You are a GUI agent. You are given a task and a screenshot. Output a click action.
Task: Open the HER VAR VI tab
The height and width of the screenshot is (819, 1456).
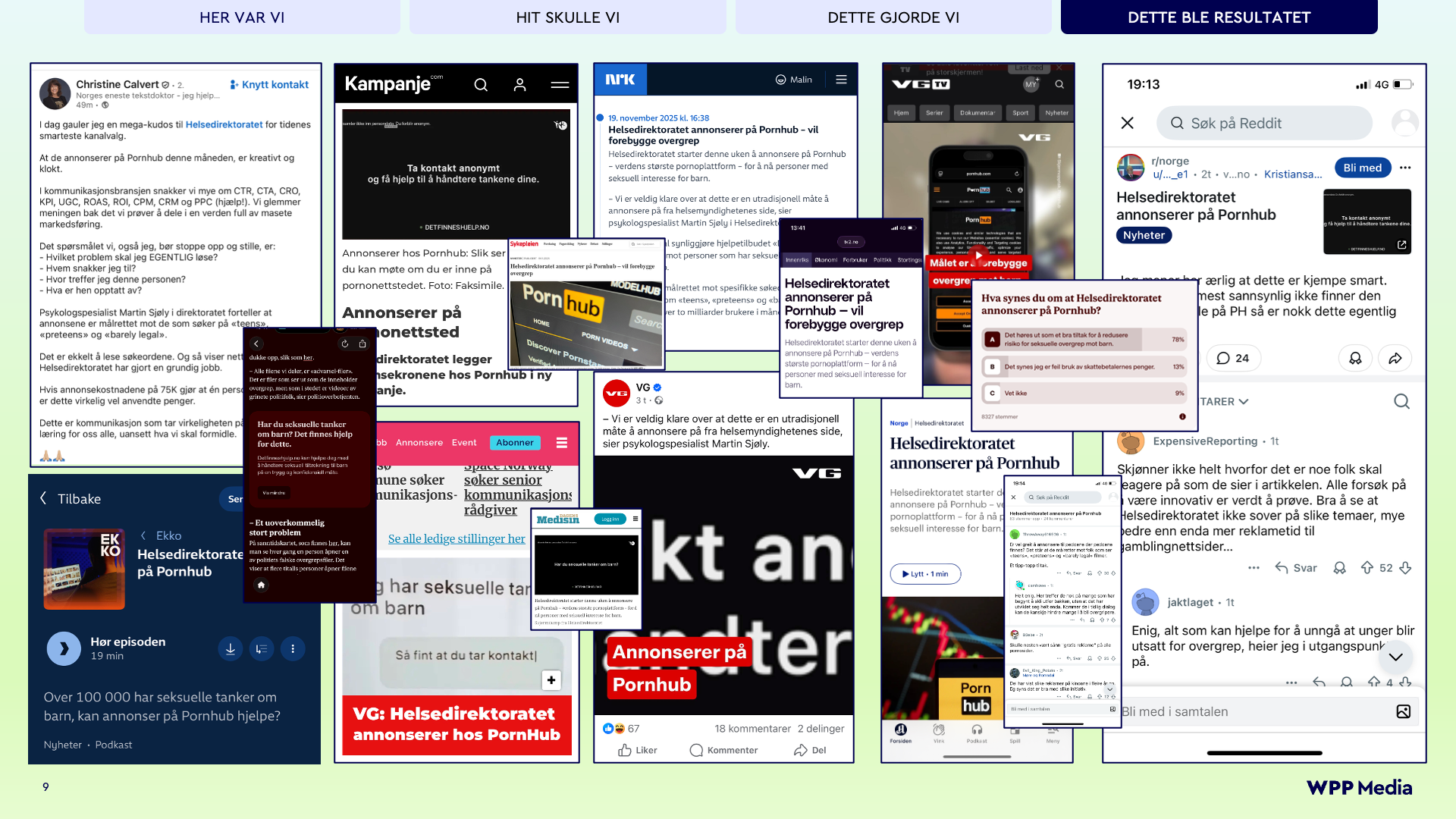[x=242, y=17]
